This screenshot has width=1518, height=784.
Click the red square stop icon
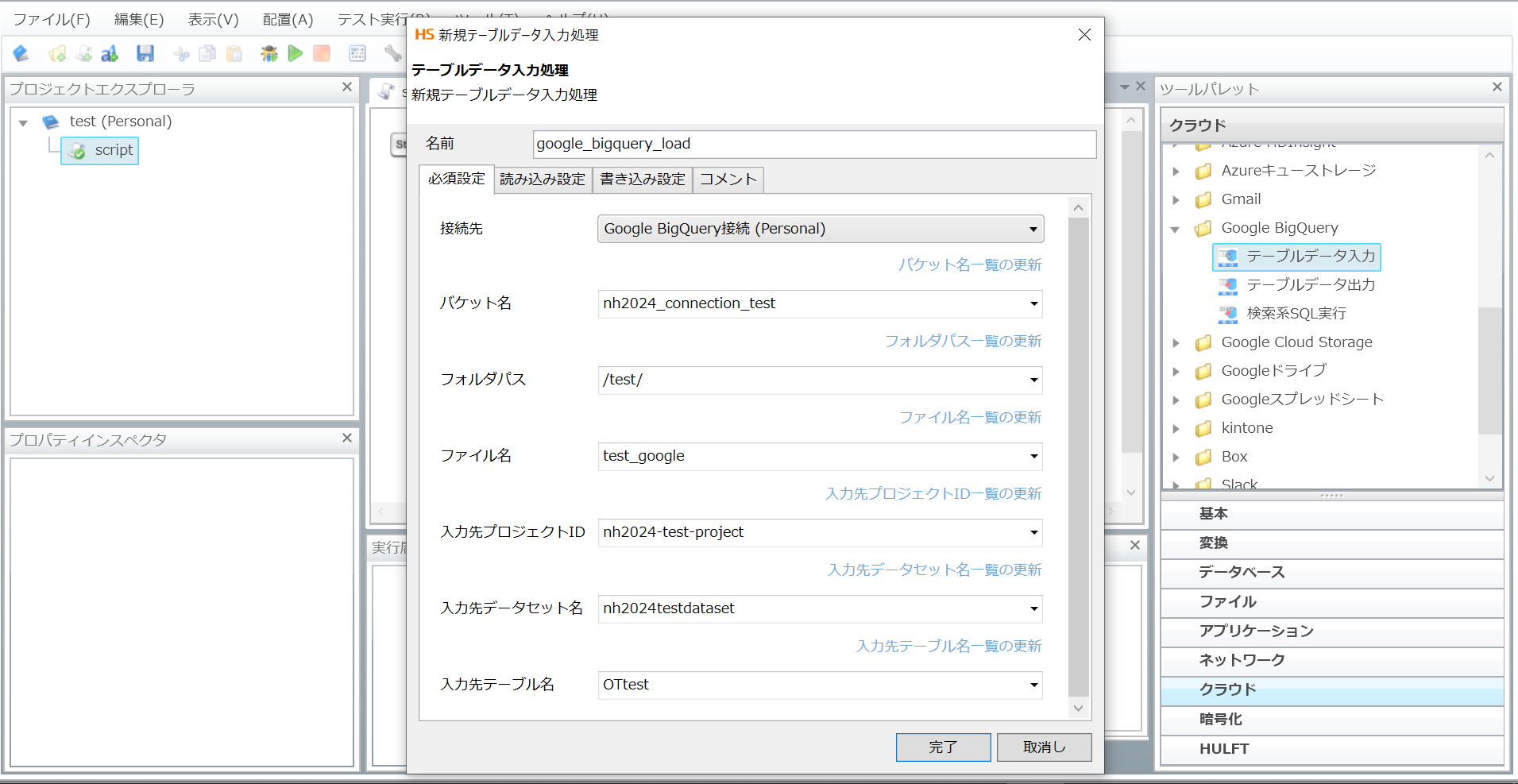click(x=322, y=53)
